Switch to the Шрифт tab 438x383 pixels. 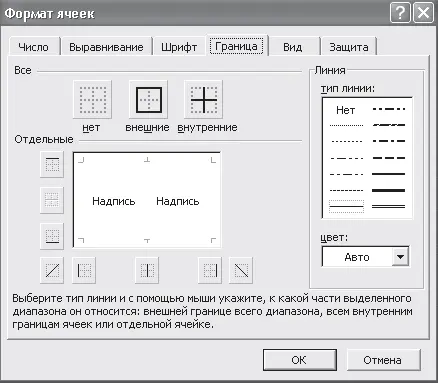[x=179, y=47]
